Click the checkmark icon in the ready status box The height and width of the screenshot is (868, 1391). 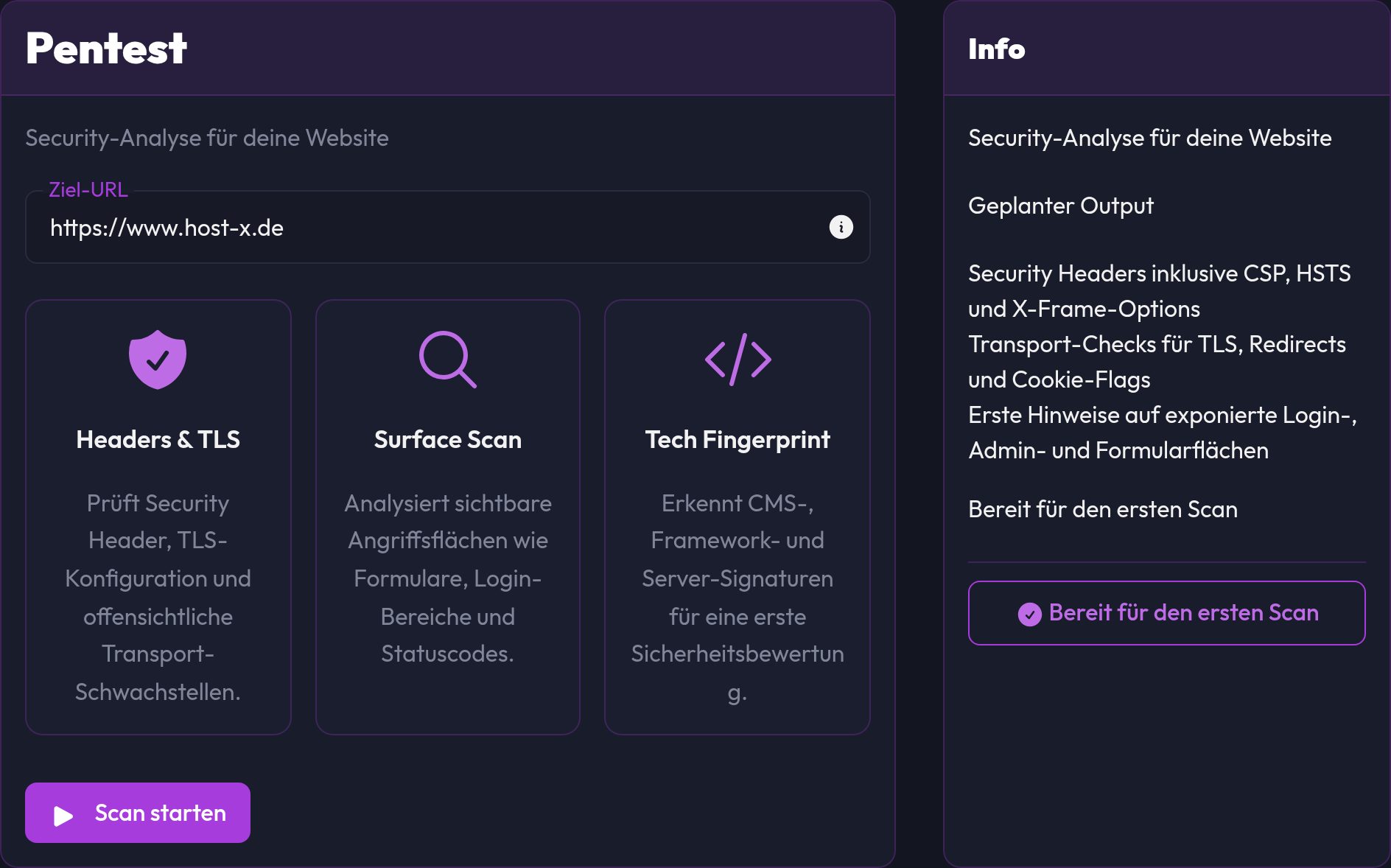(x=1029, y=614)
